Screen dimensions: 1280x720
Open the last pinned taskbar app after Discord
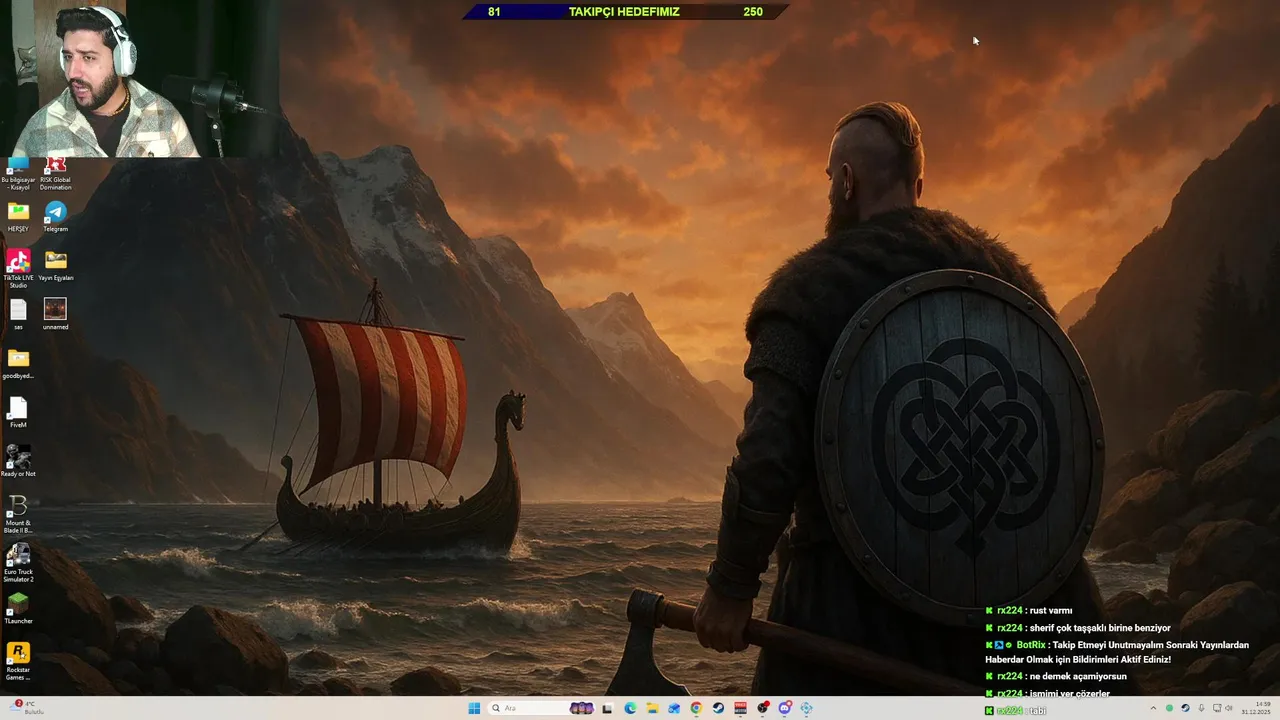point(807,708)
